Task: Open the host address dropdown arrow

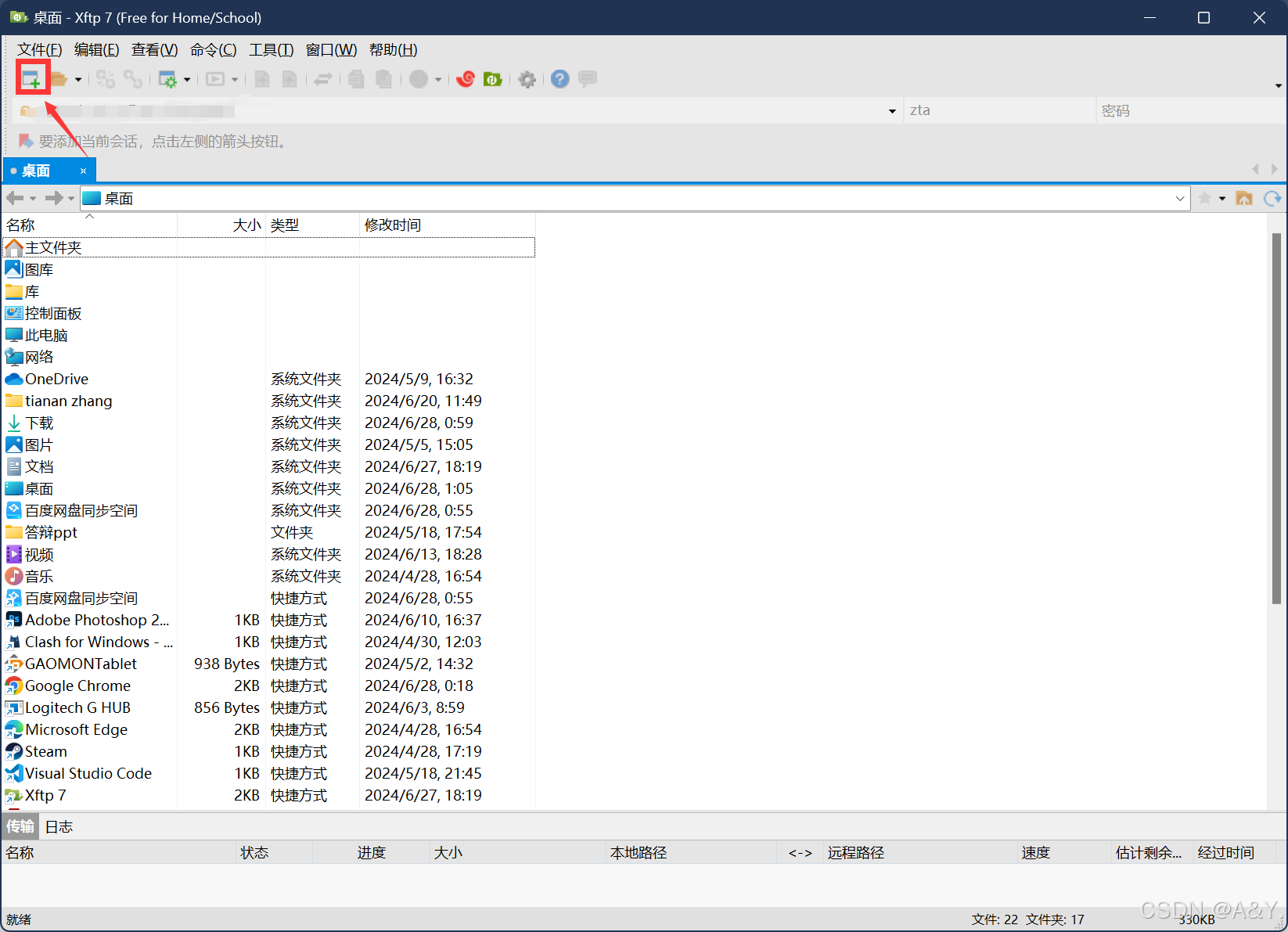Action: point(892,111)
